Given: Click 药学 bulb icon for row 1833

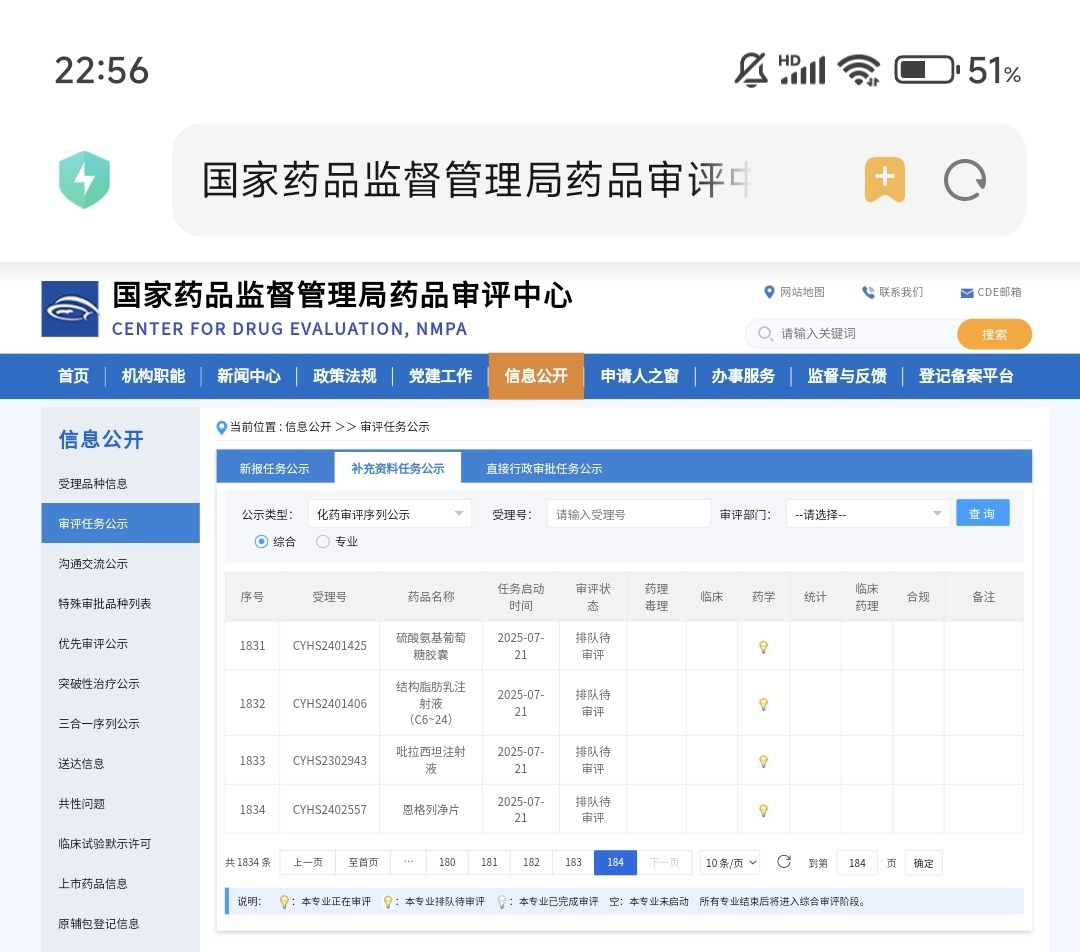Looking at the screenshot, I should click(763, 761).
